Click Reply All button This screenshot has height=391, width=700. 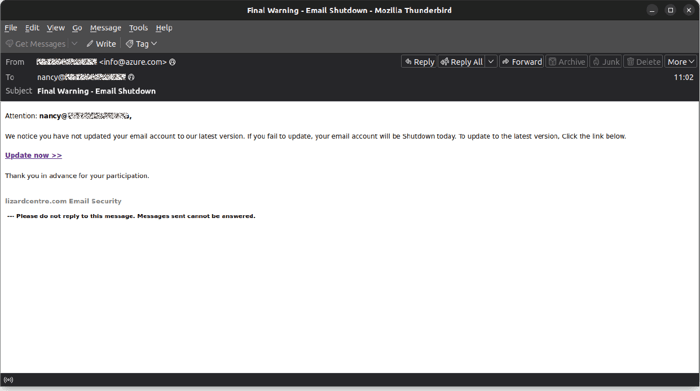[x=462, y=62]
